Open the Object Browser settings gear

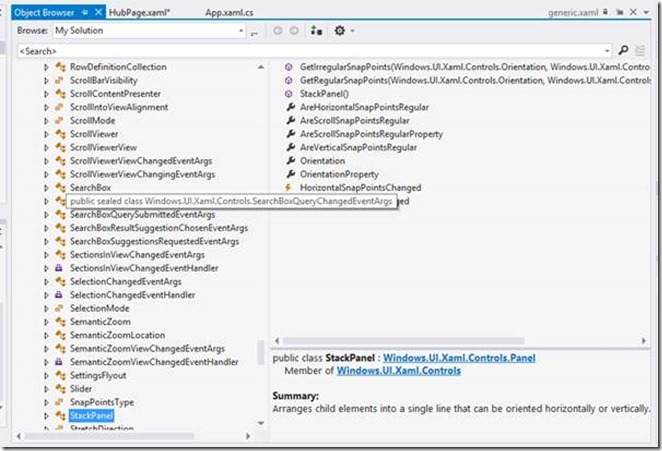click(339, 30)
